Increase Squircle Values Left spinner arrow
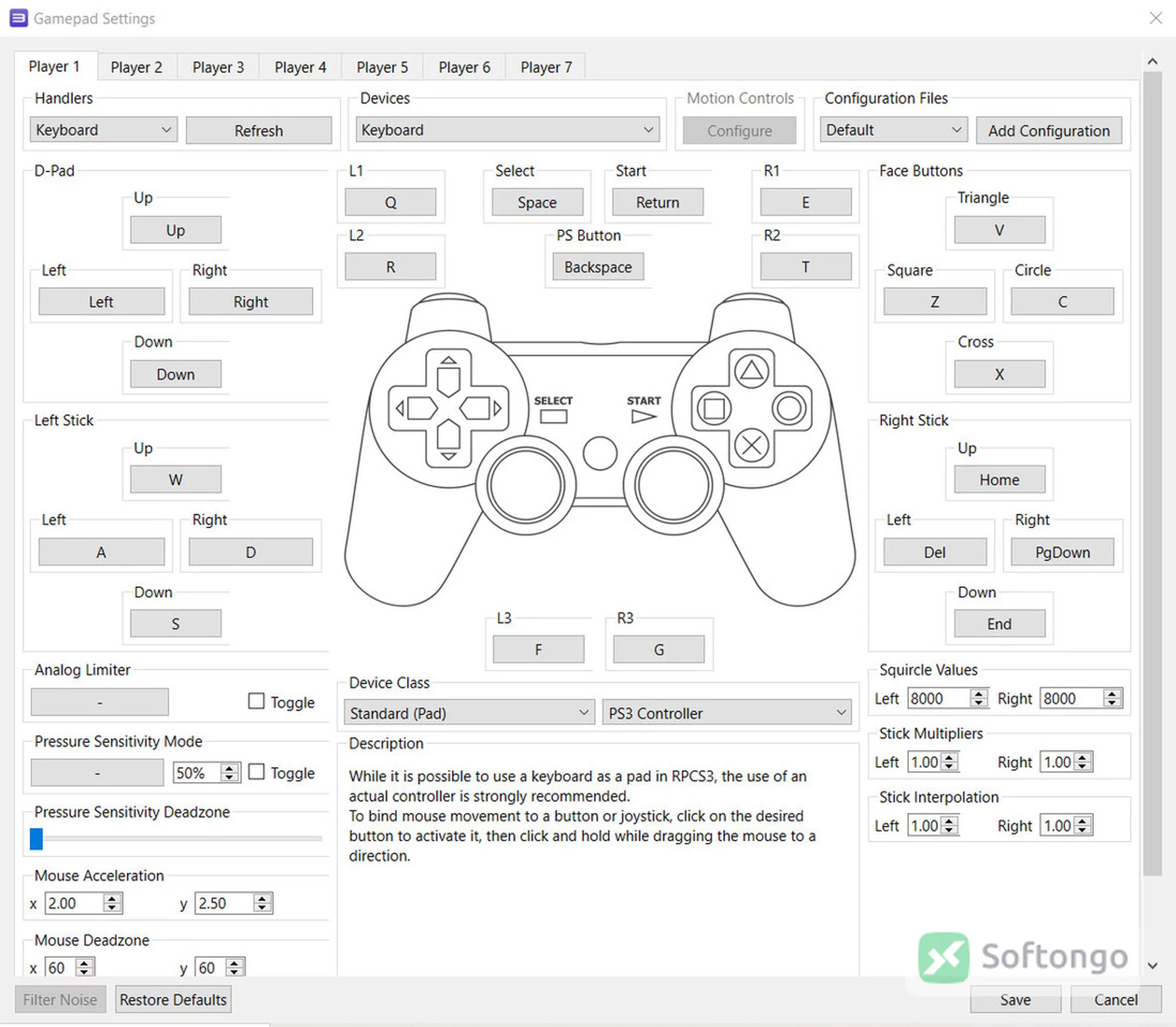Viewport: 1176px width, 1027px height. 979,694
